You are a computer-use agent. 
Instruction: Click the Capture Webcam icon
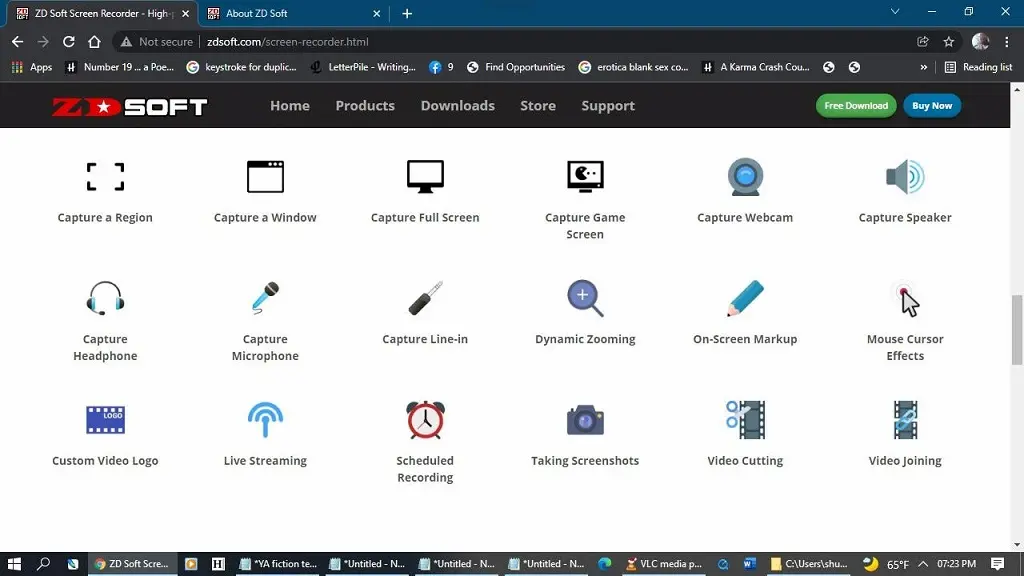click(744, 176)
